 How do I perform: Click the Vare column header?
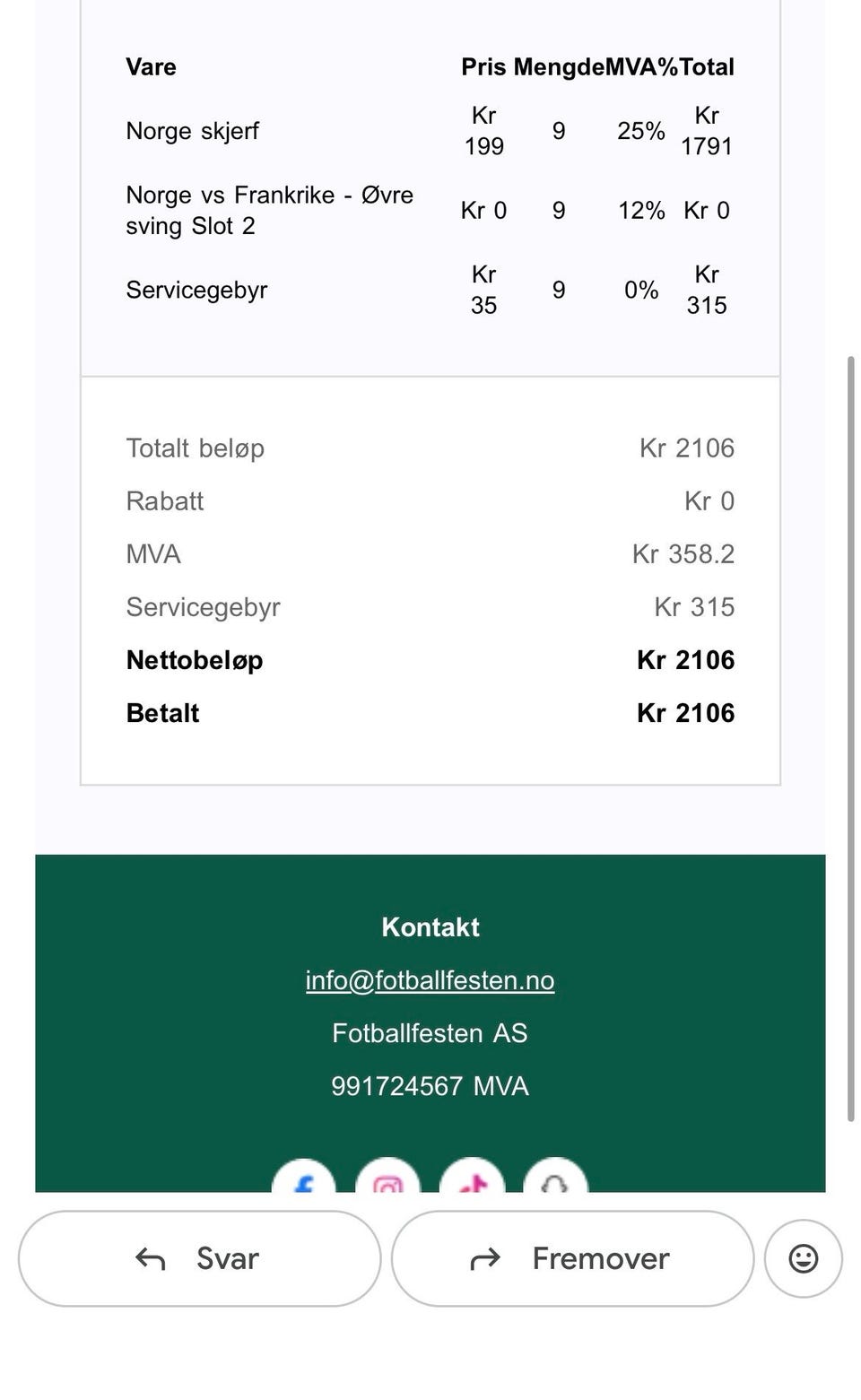tap(151, 67)
